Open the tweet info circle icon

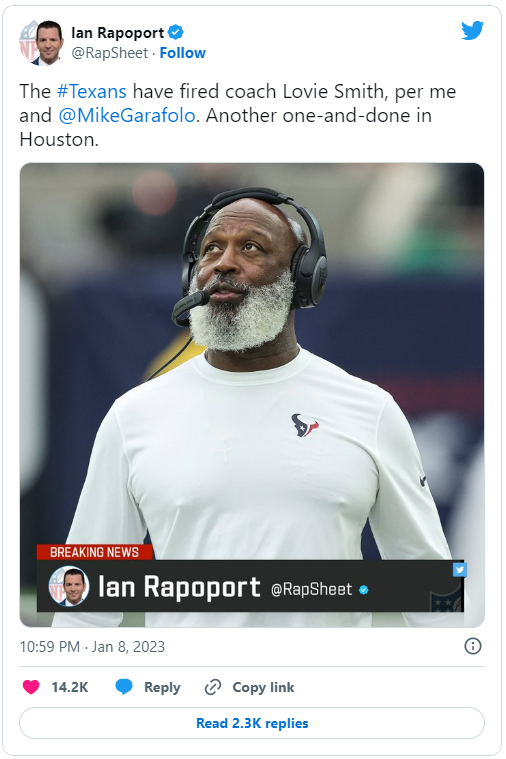(473, 646)
